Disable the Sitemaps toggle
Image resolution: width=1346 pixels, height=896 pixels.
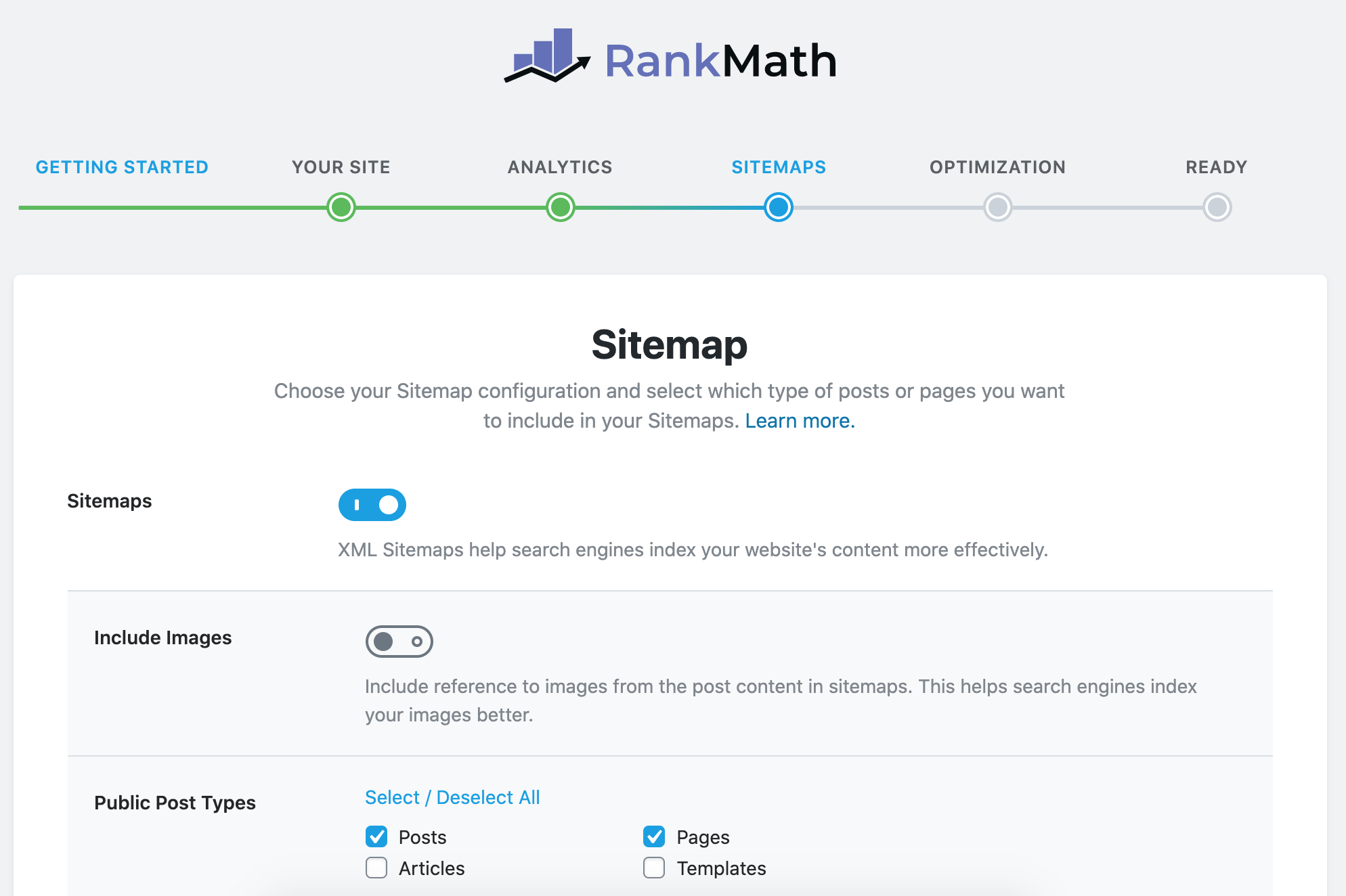click(x=372, y=504)
